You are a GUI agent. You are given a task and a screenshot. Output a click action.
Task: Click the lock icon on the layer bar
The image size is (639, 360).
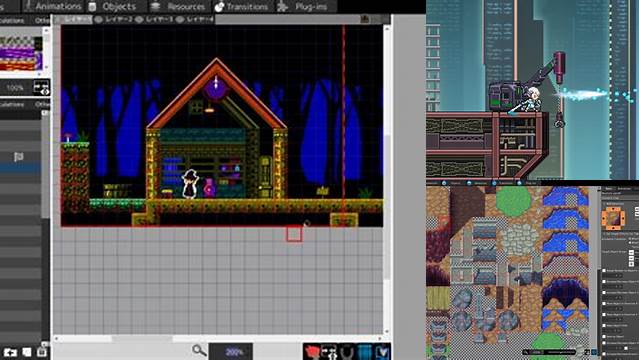365,19
